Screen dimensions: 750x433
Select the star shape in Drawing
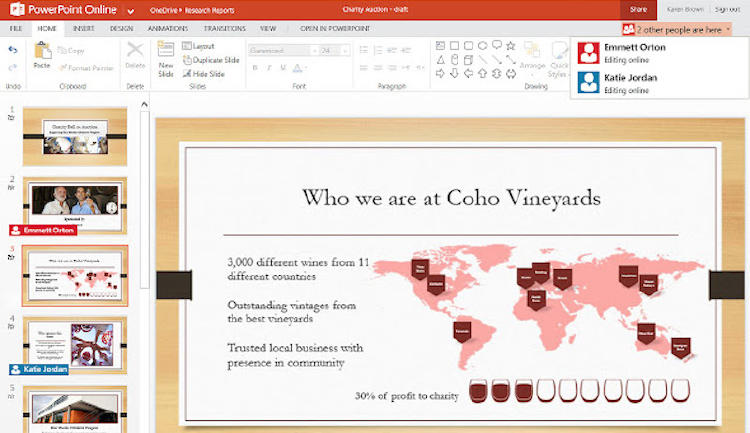510,45
